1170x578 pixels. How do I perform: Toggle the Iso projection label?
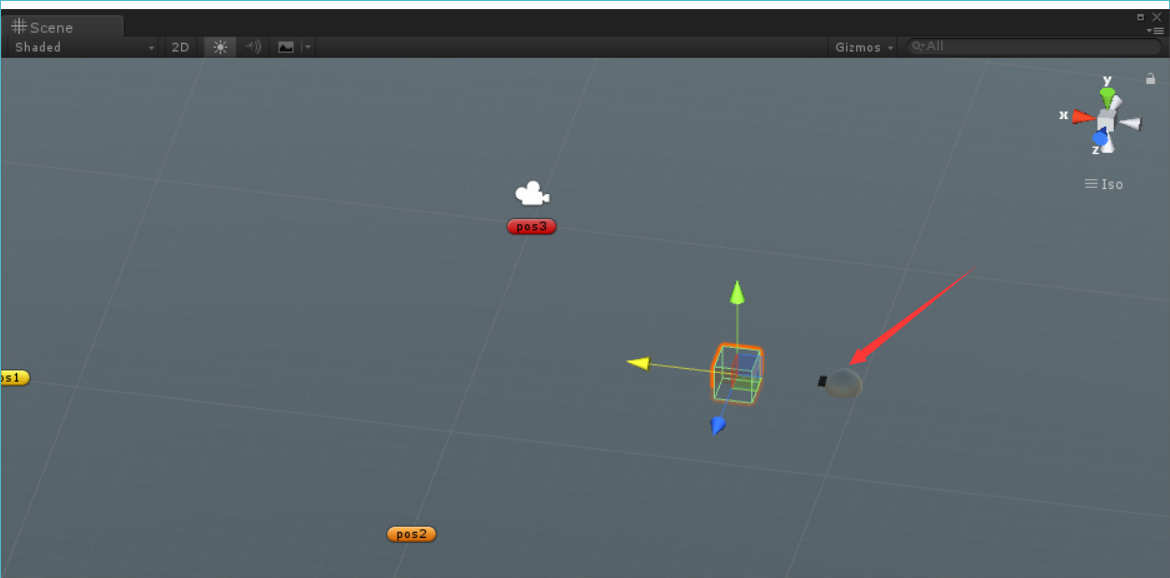(1104, 184)
